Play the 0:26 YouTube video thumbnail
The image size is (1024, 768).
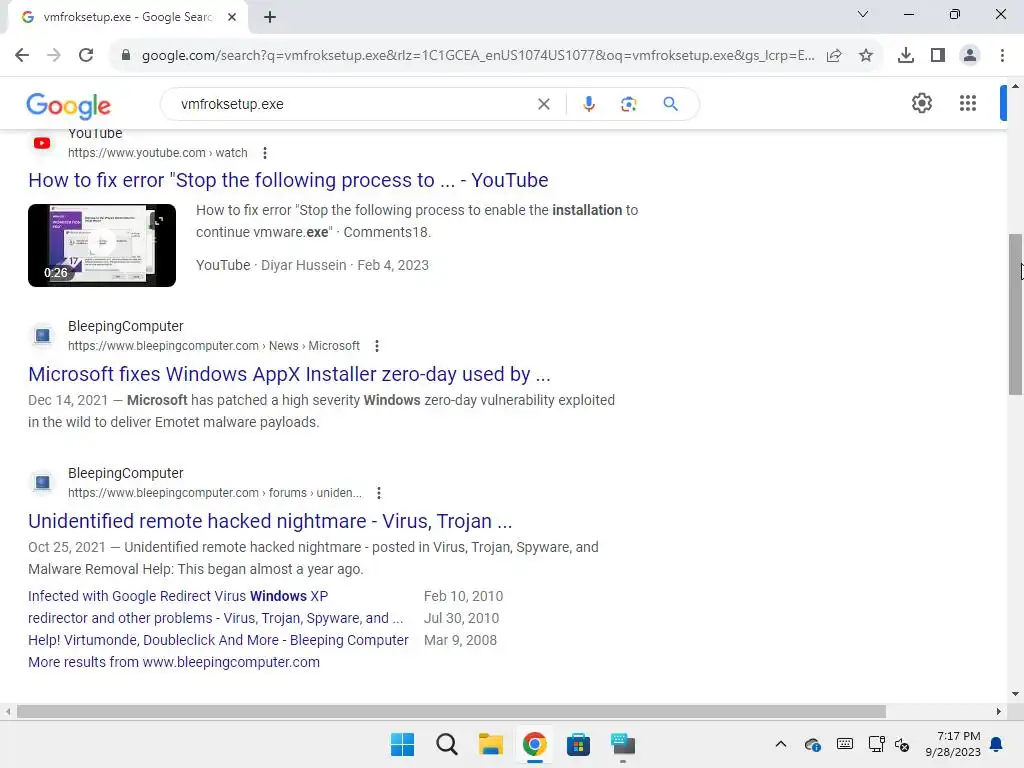click(102, 245)
